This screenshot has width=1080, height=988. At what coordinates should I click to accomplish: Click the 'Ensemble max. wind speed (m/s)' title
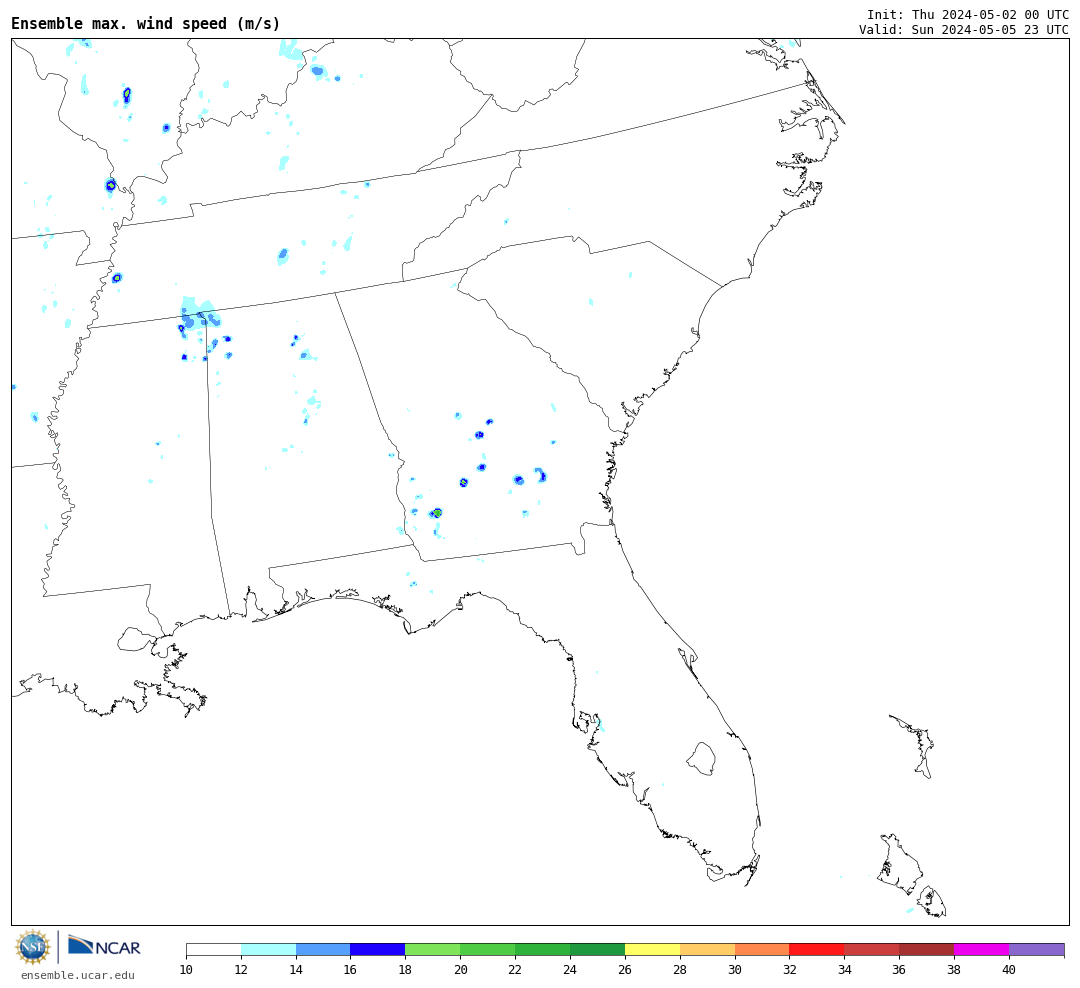(146, 23)
